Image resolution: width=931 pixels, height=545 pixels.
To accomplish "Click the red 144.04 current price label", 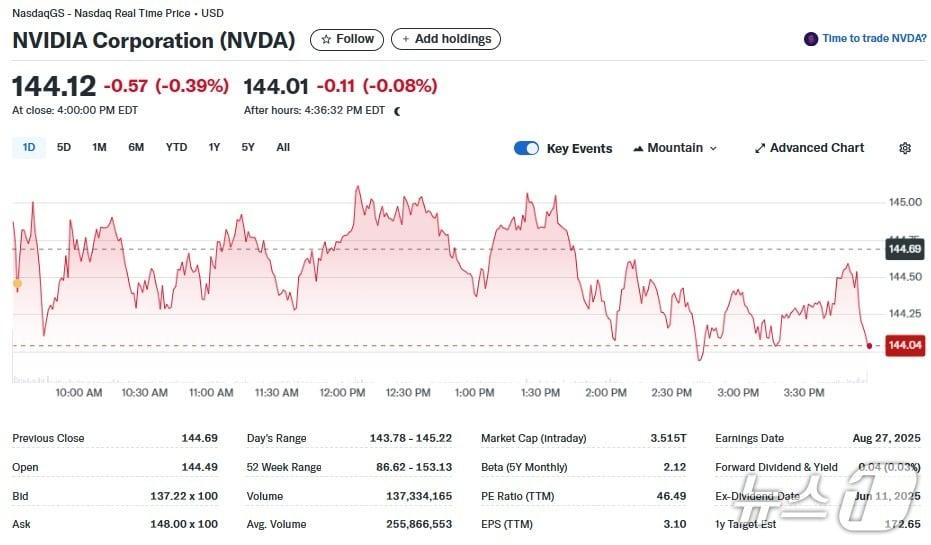I will [904, 345].
